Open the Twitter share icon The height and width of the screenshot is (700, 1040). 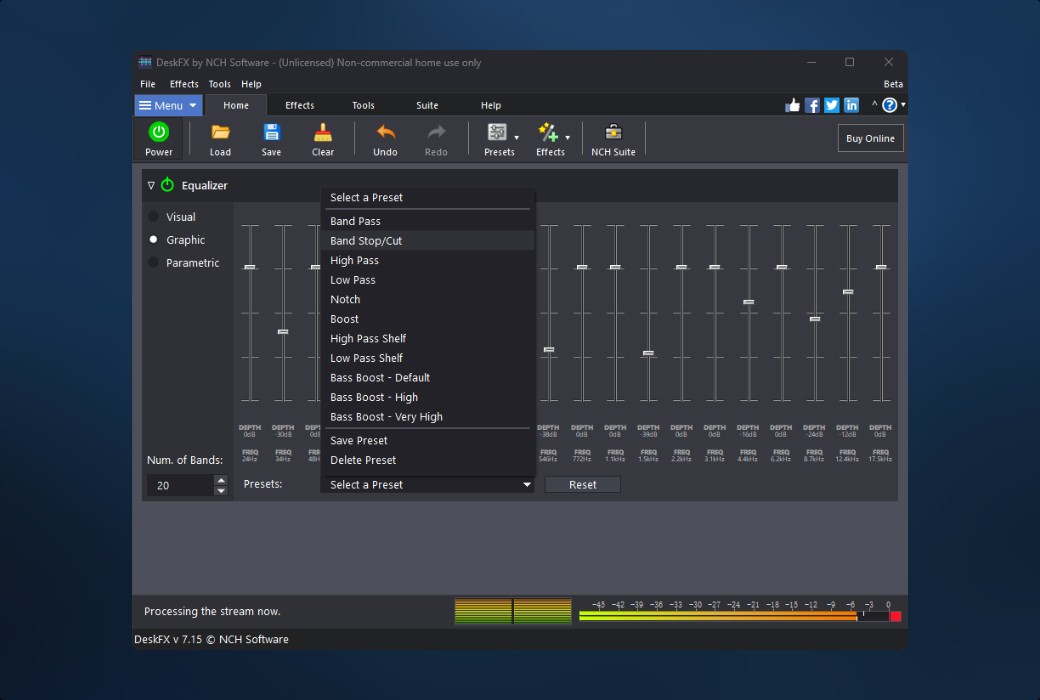[831, 104]
